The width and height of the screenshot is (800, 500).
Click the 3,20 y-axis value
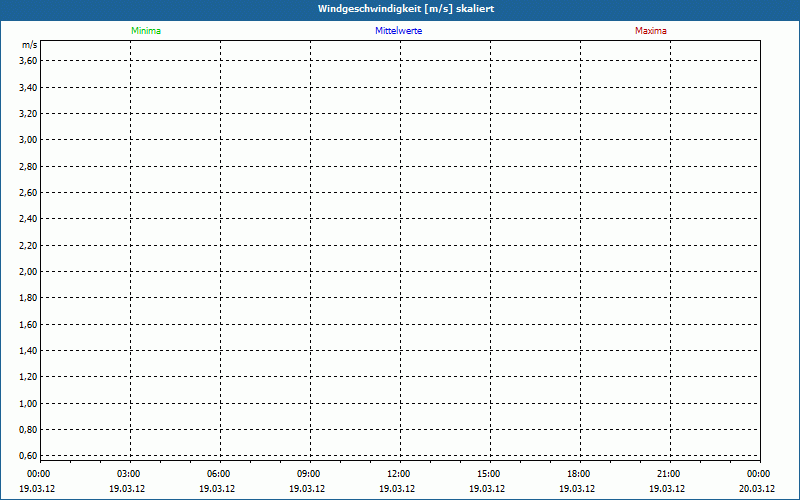tap(28, 113)
